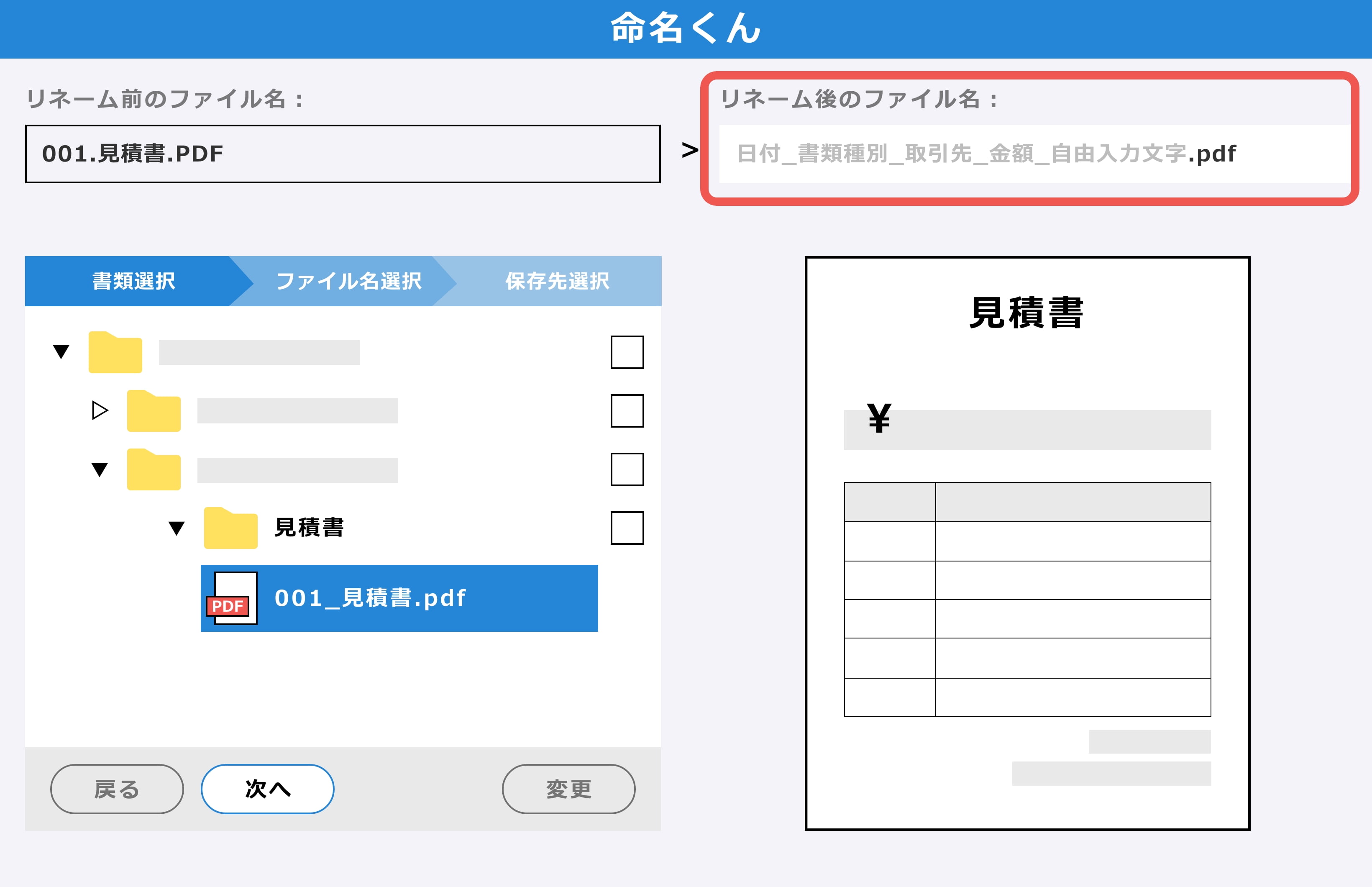Click the top-level yellow folder icon

(x=115, y=352)
